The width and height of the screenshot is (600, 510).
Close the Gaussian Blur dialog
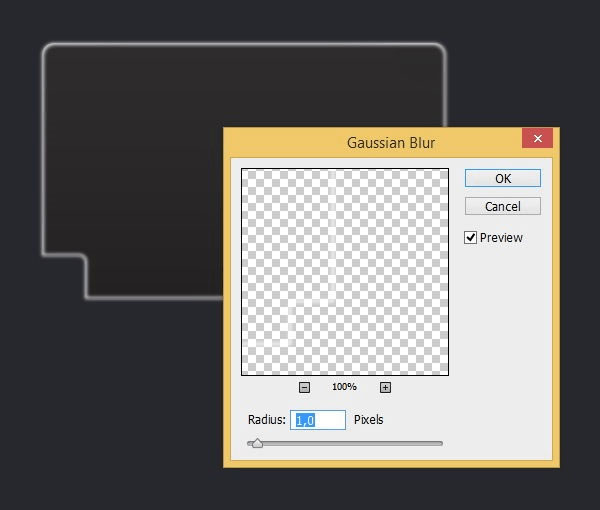[x=538, y=139]
